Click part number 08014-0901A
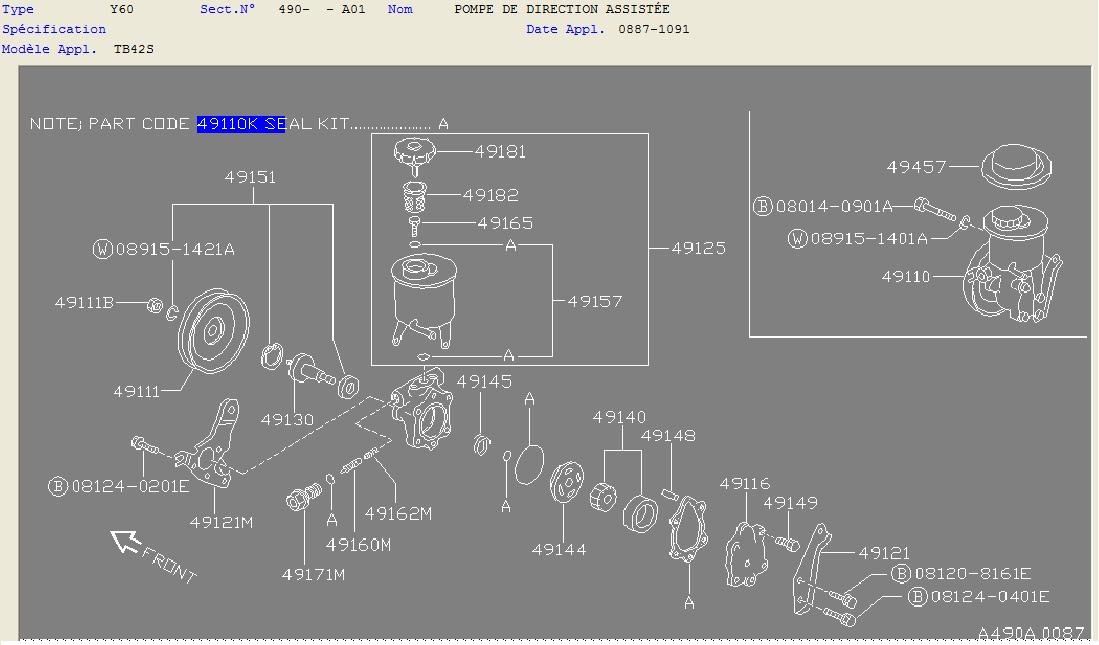This screenshot has height=645, width=1099. pos(834,206)
